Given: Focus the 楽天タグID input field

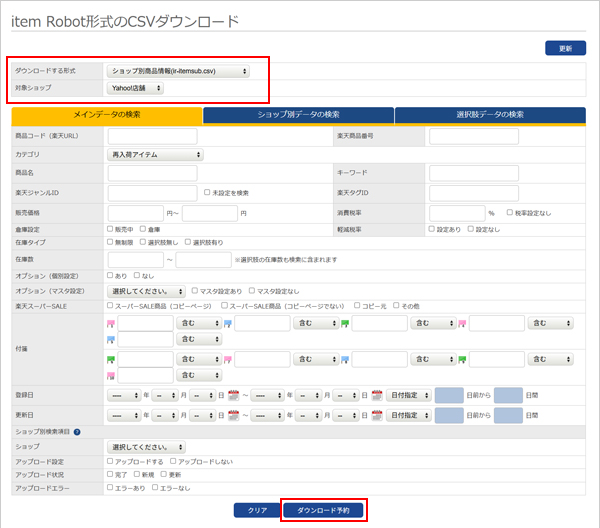Looking at the screenshot, I should (474, 193).
